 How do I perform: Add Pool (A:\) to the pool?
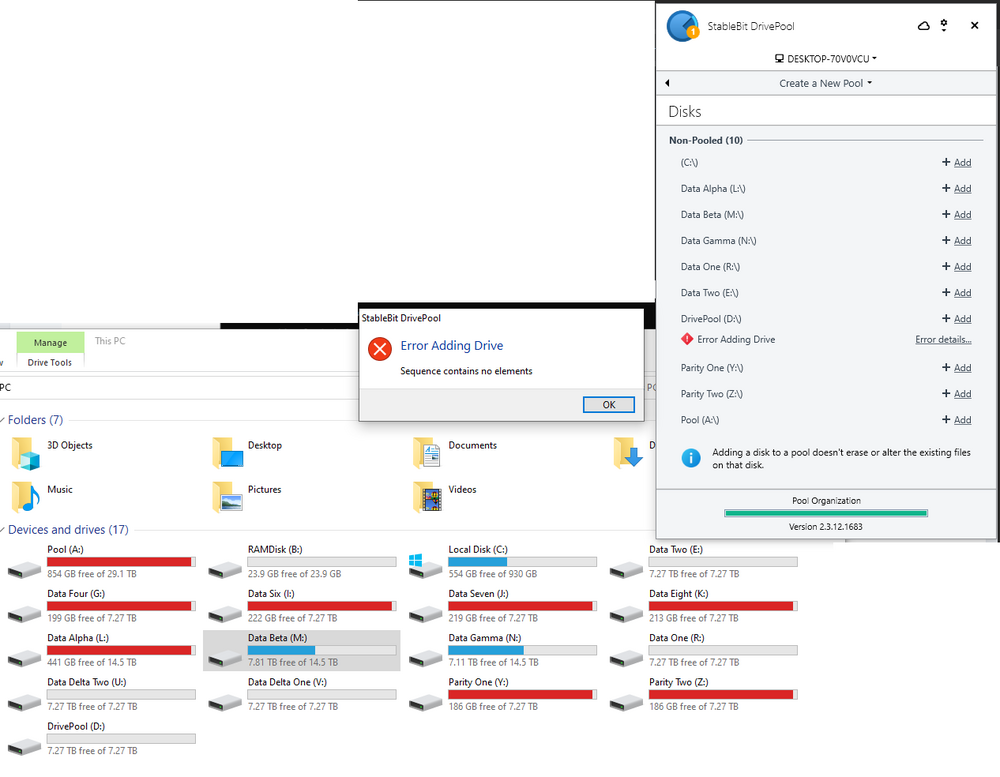click(x=957, y=420)
